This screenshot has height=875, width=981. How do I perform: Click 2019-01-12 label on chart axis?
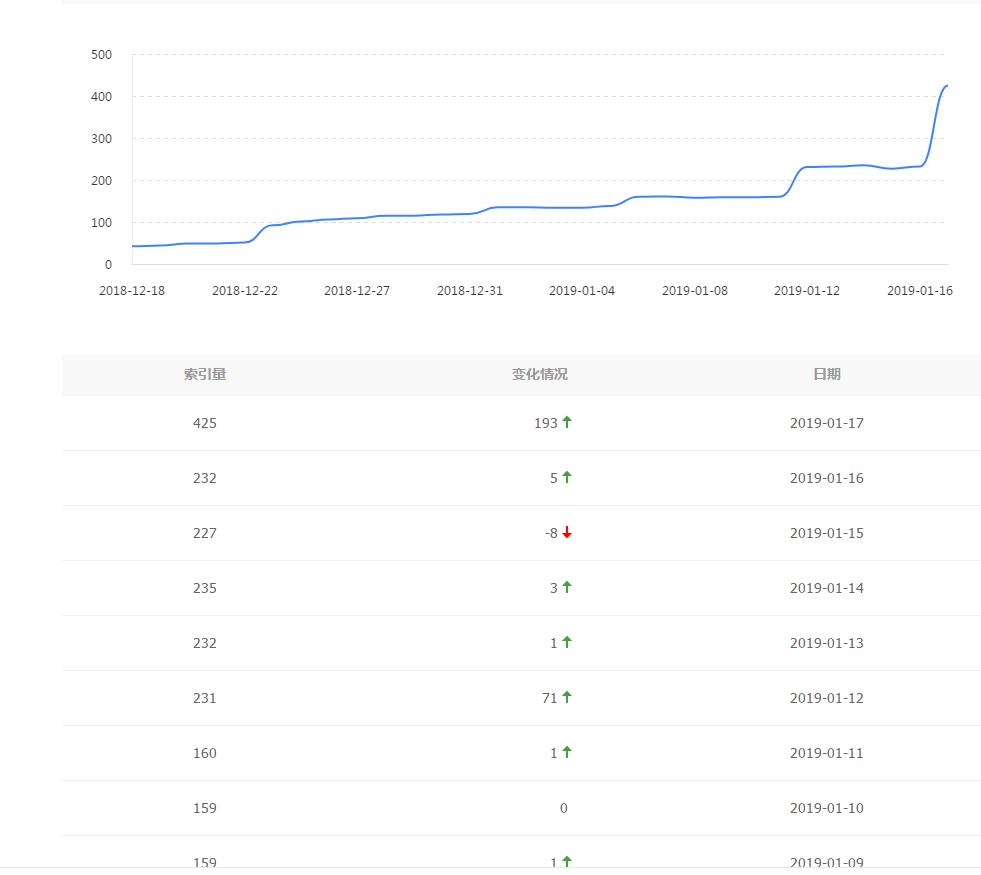(807, 291)
